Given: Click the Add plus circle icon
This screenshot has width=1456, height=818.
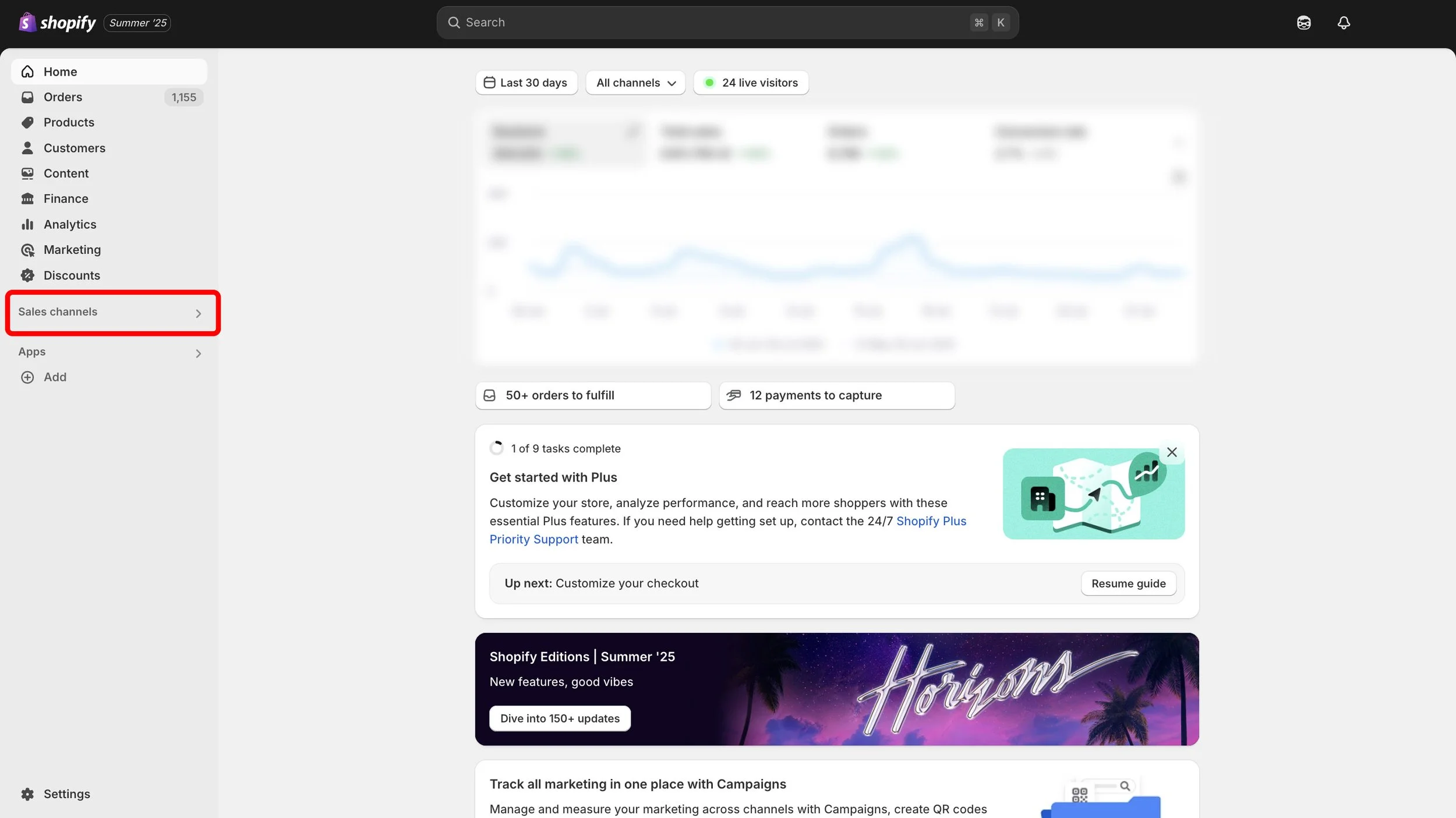Looking at the screenshot, I should pos(27,377).
